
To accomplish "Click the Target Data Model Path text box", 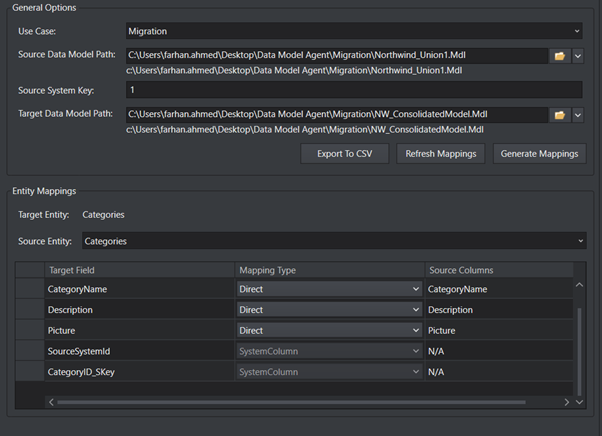I will tap(336, 115).
